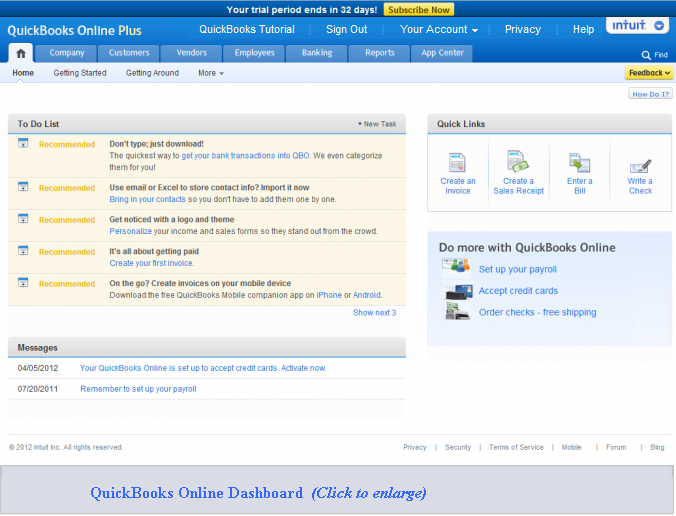The width and height of the screenshot is (676, 516).
Task: Click the Create a Sales Receipt icon
Action: 518,161
